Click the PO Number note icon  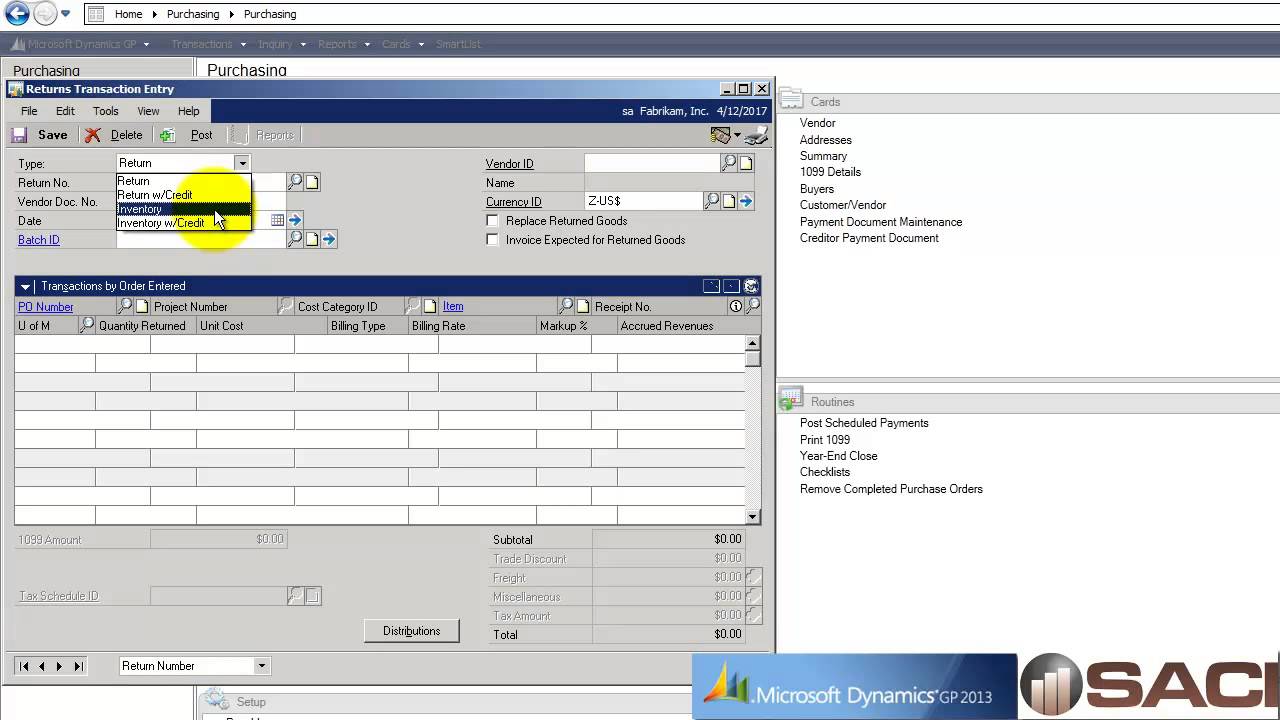[x=142, y=306]
